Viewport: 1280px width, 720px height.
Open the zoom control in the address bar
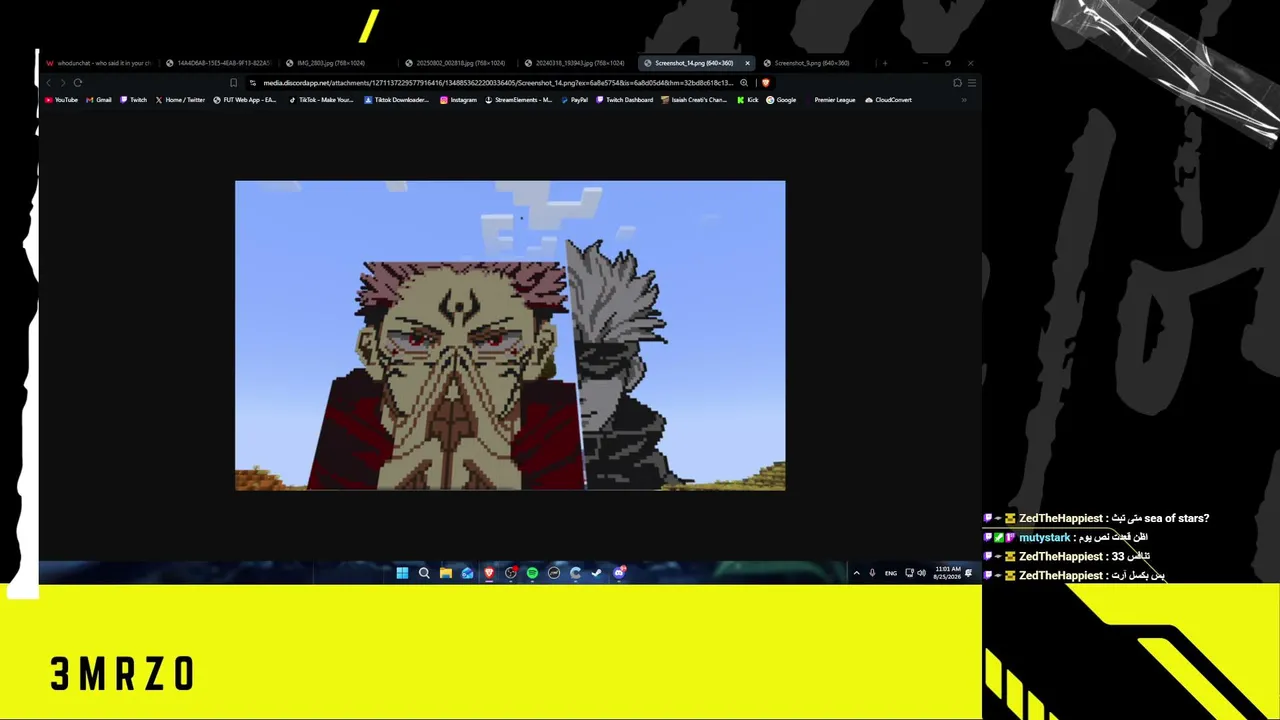(744, 83)
